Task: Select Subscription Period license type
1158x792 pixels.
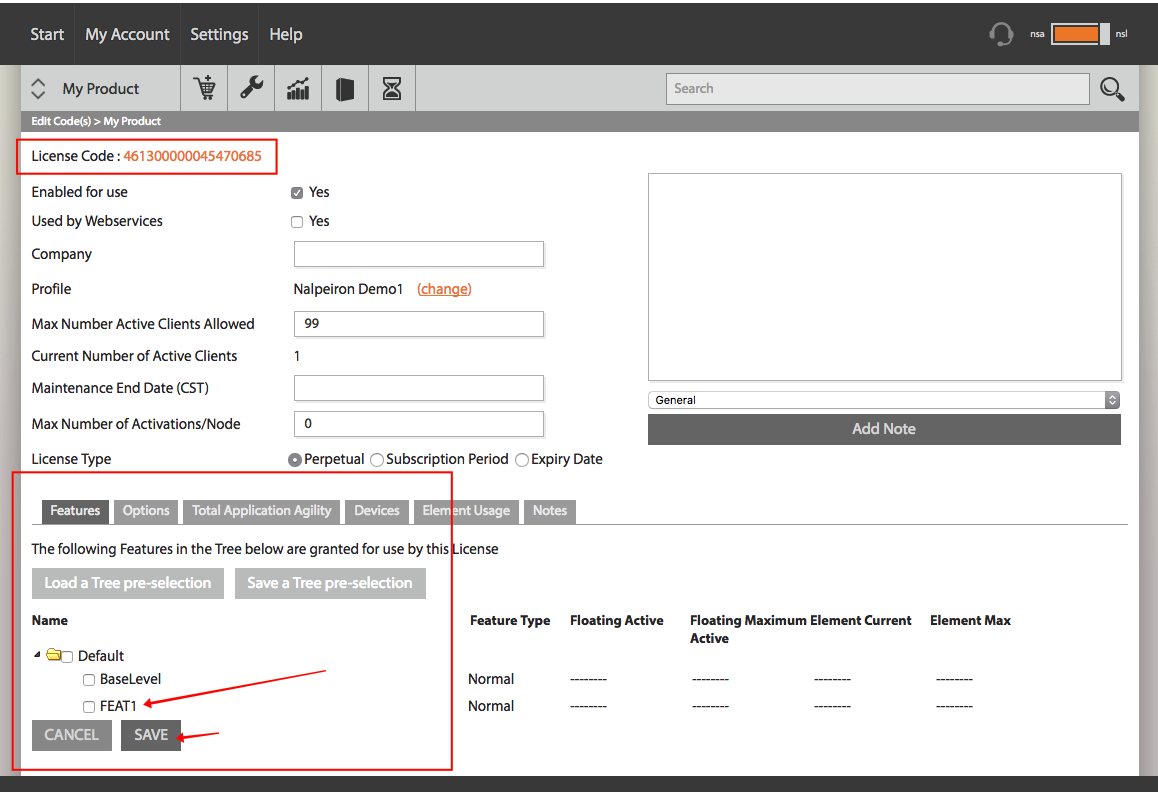Action: coord(377,460)
